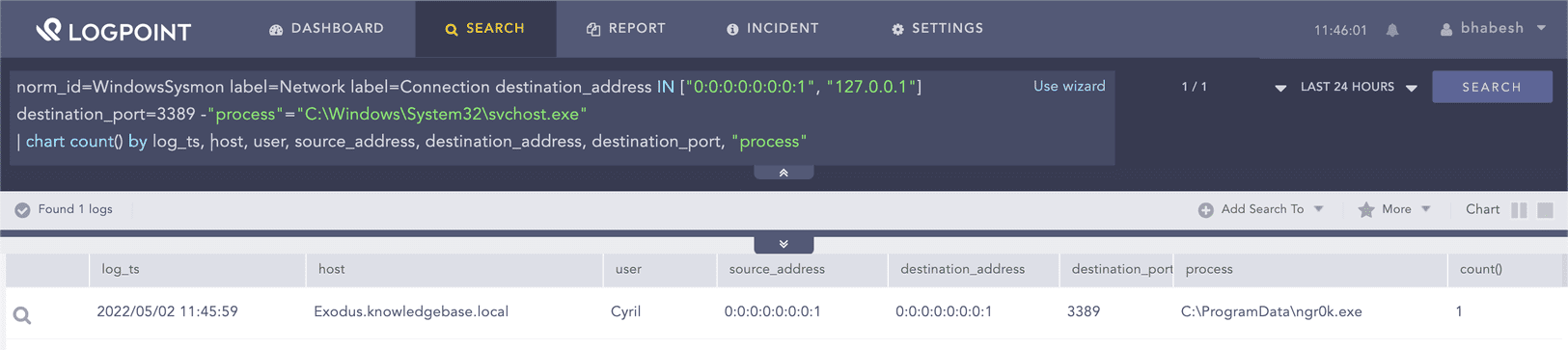Click the SEARCH button
Screen dimensions: 1568x350
1492,87
